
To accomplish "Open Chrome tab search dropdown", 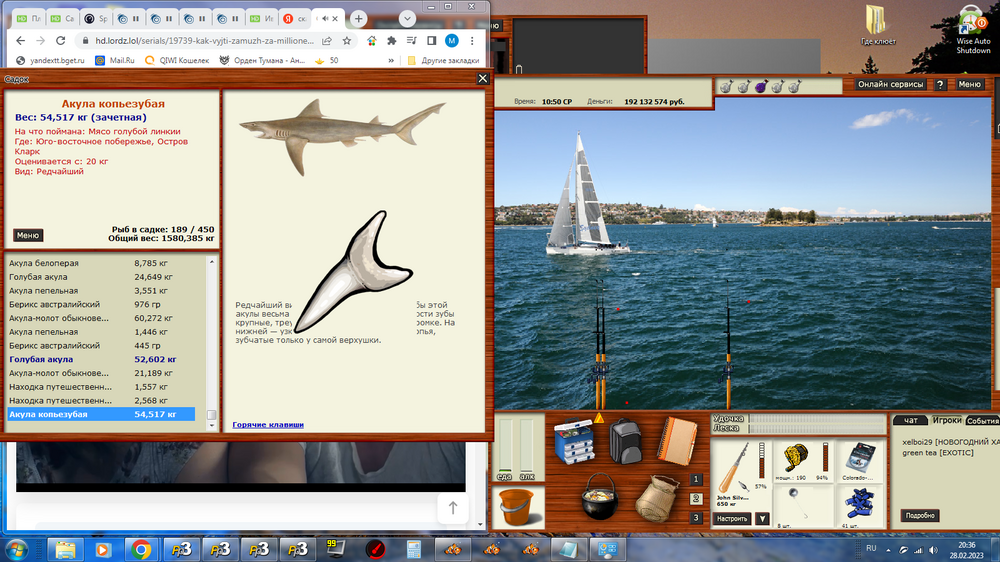I will (x=407, y=18).
